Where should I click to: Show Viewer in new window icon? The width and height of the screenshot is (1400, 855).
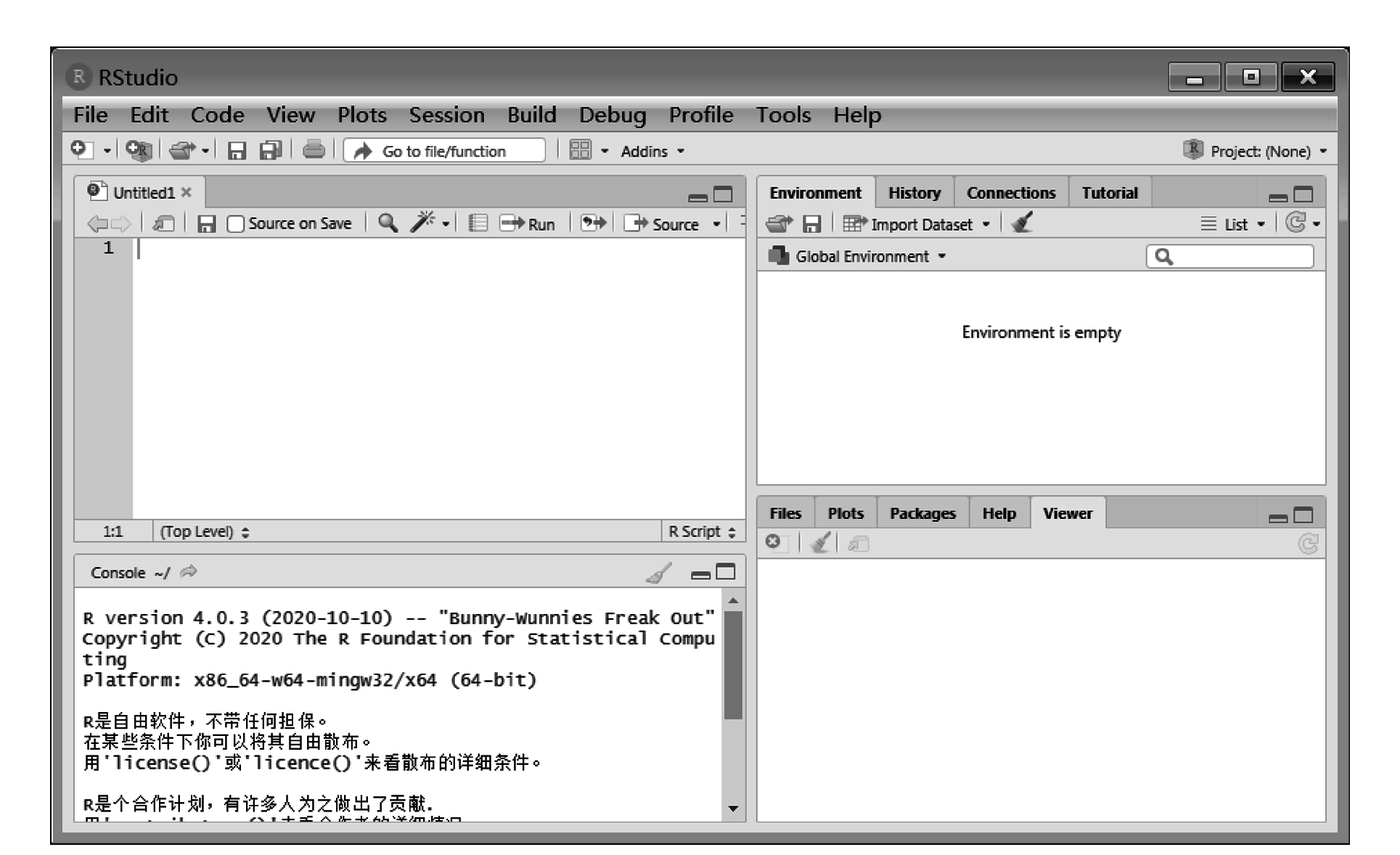(x=859, y=544)
